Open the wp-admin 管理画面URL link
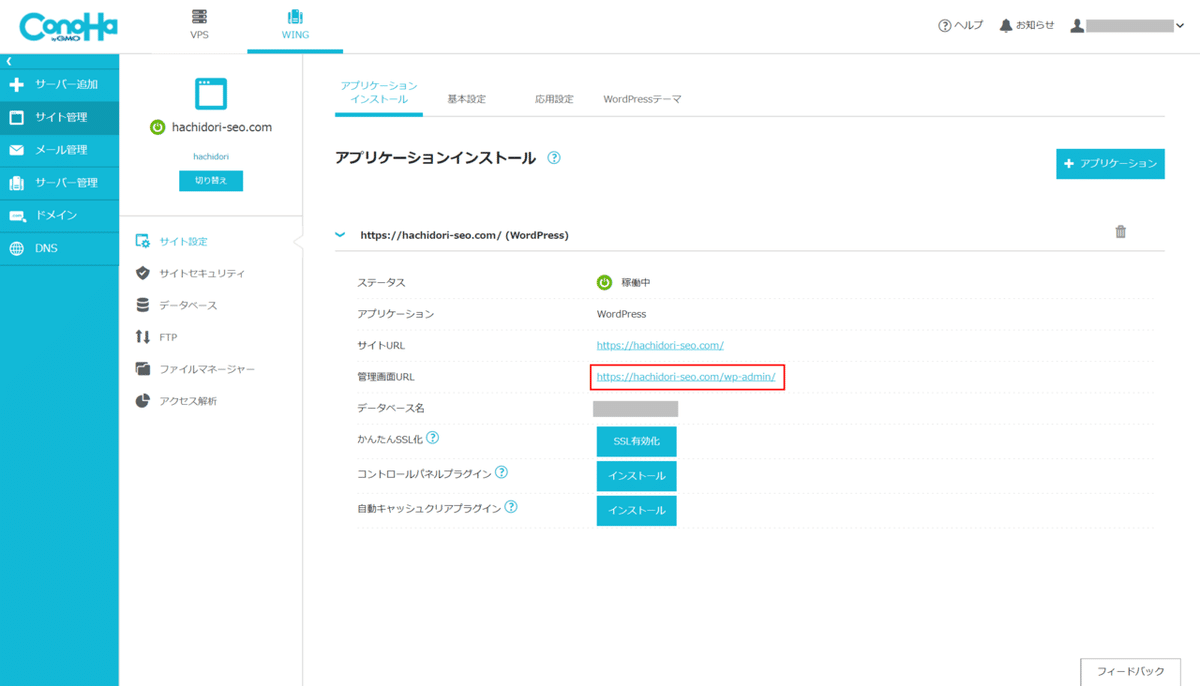This screenshot has width=1200, height=686. (686, 377)
